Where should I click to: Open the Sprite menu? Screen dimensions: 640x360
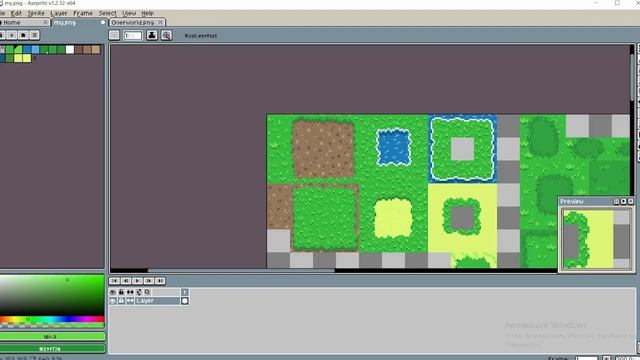pos(36,13)
